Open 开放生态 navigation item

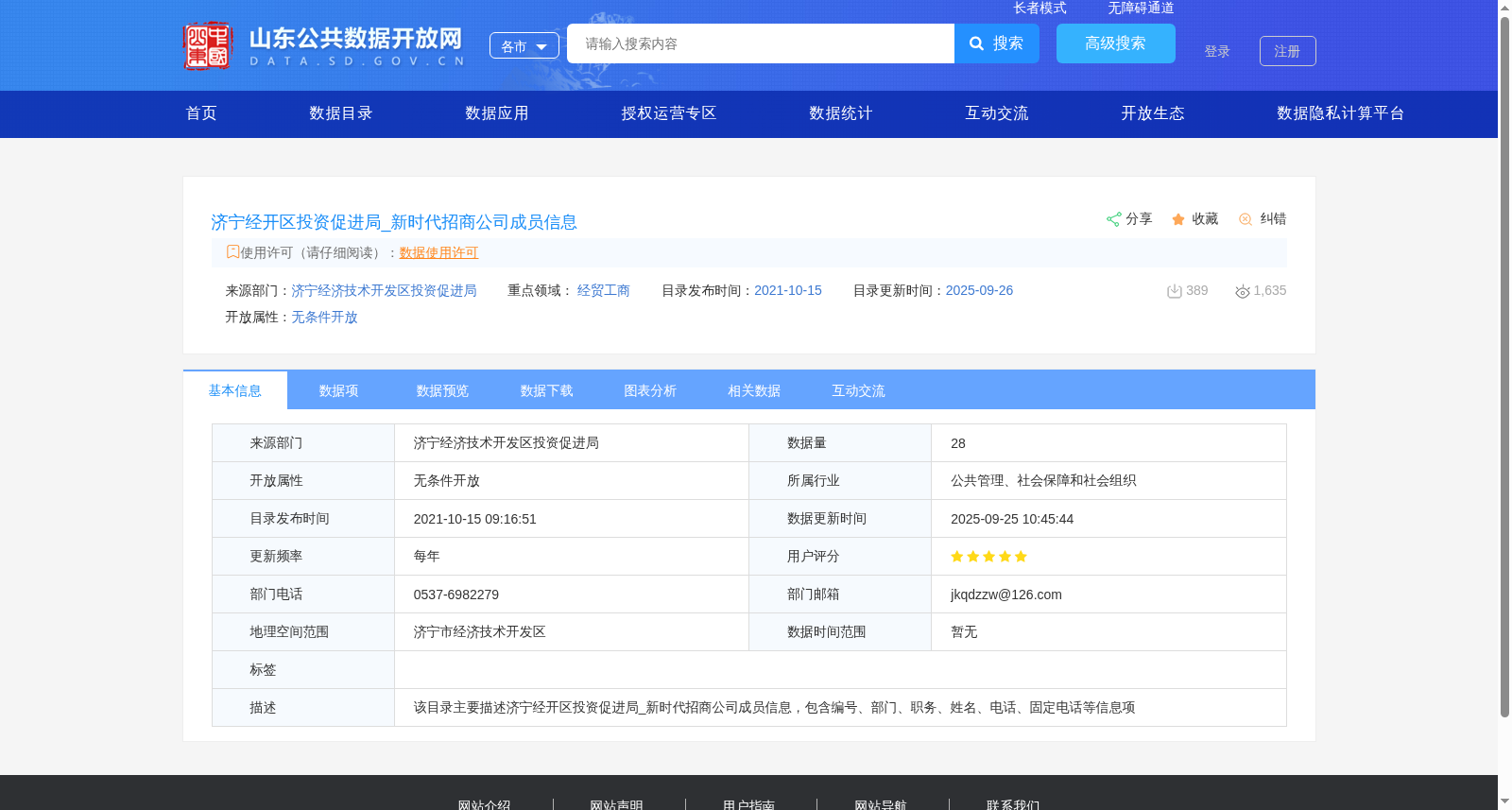[x=1153, y=113]
